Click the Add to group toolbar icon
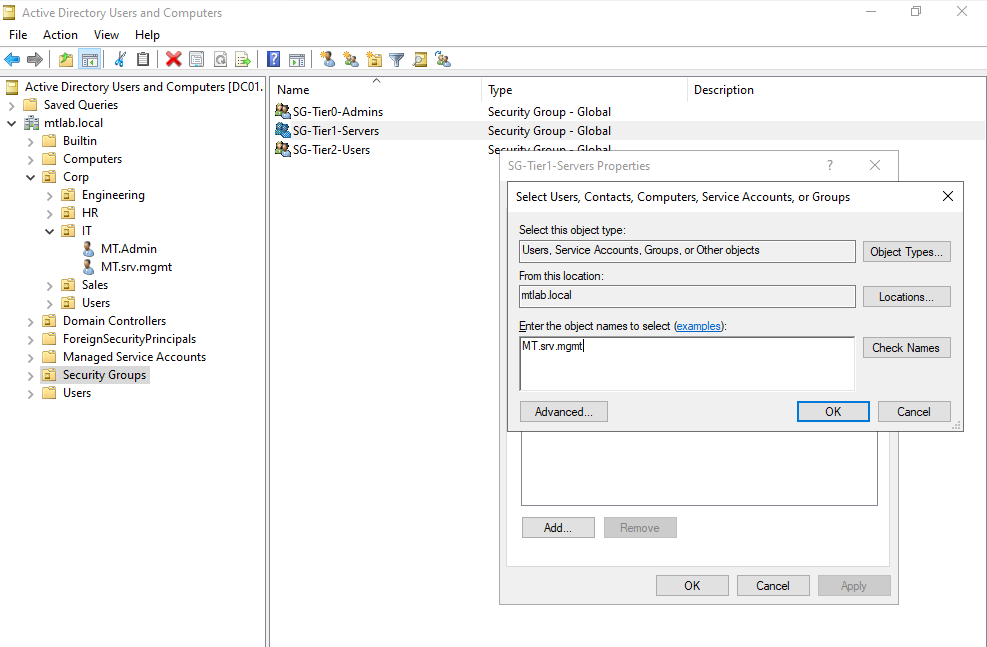This screenshot has height=647, width=987. click(x=443, y=60)
